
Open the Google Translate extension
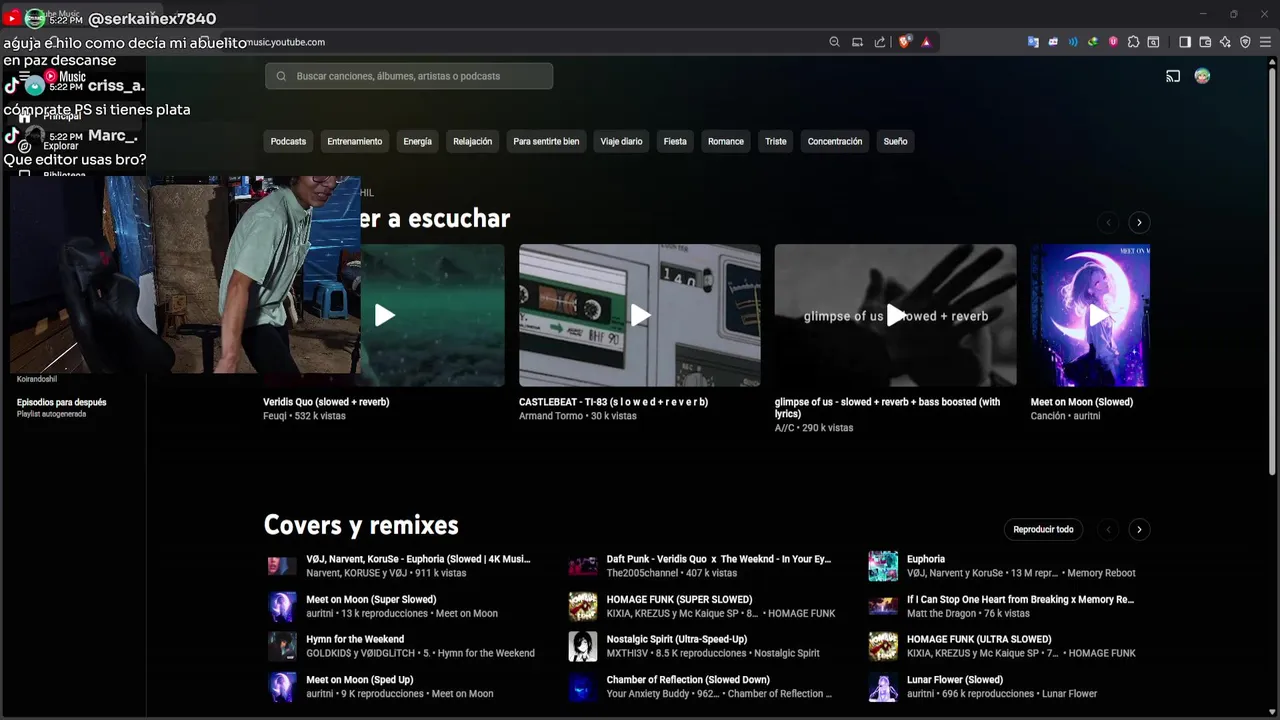coord(1033,42)
